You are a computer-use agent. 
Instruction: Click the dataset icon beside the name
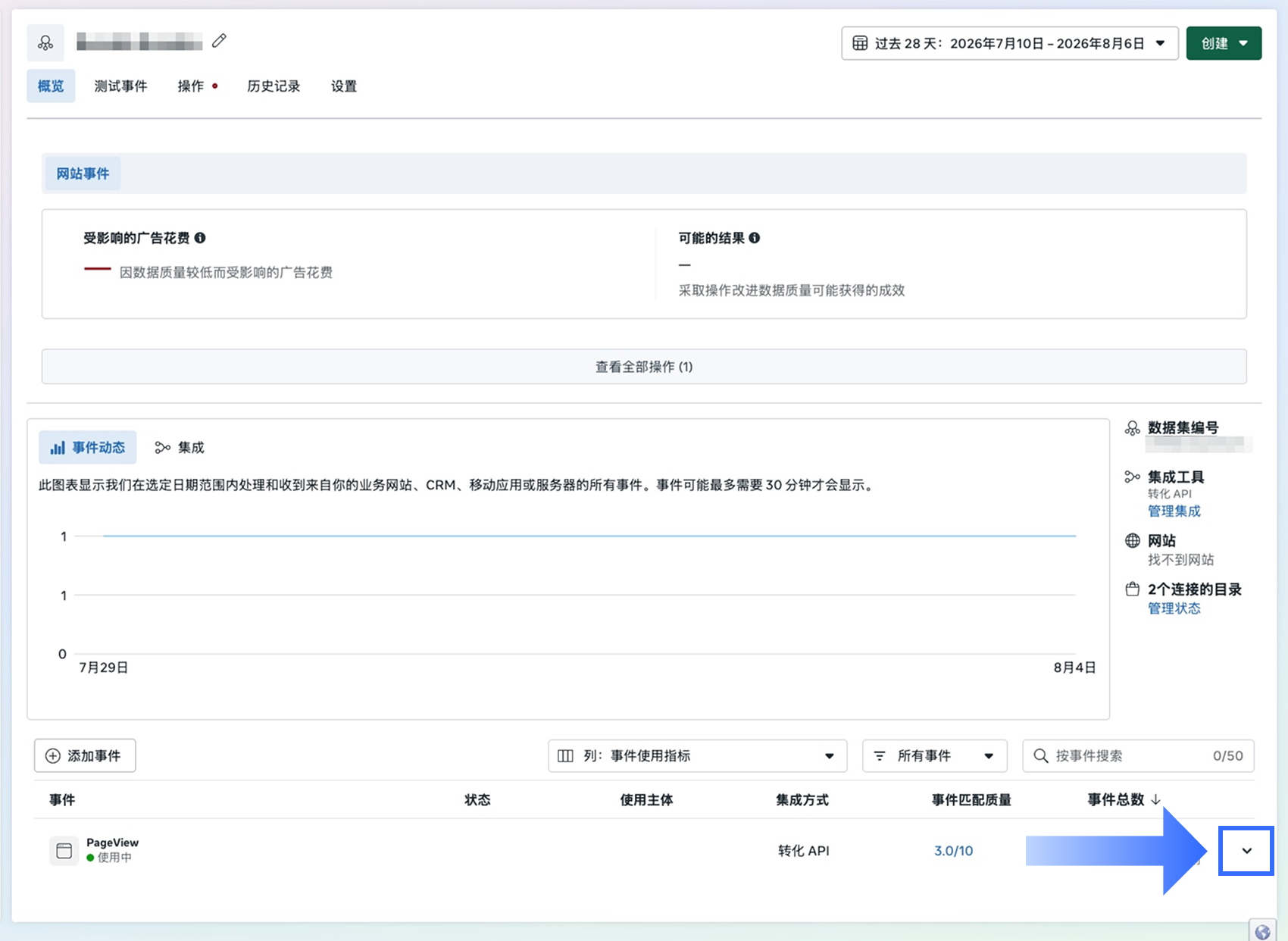45,43
